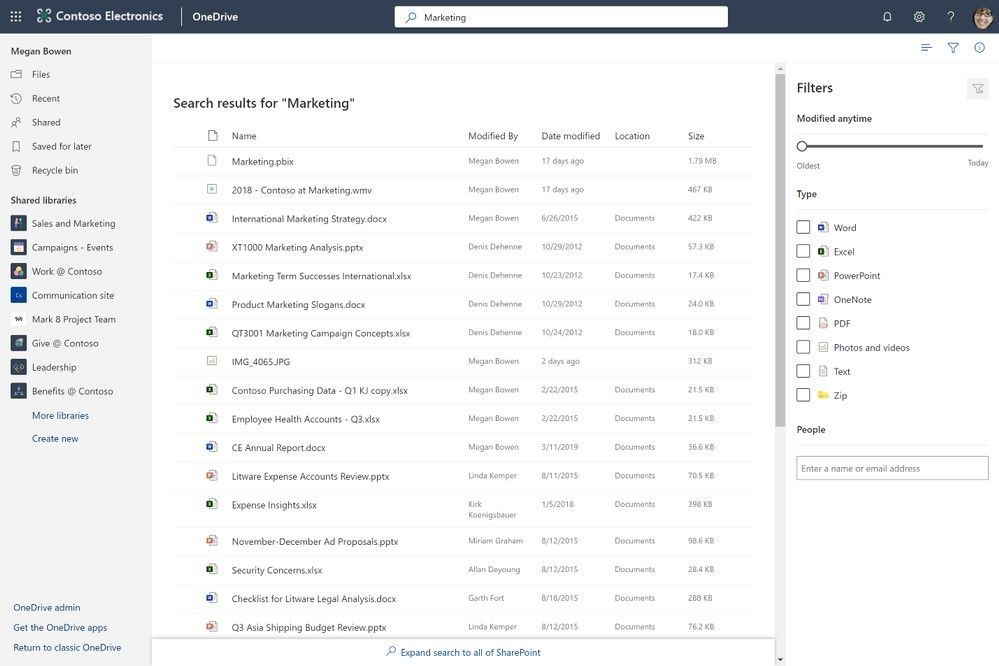Viewport: 999px width, 666px height.
Task: Open the OneDrive admin link
Action: click(x=47, y=607)
